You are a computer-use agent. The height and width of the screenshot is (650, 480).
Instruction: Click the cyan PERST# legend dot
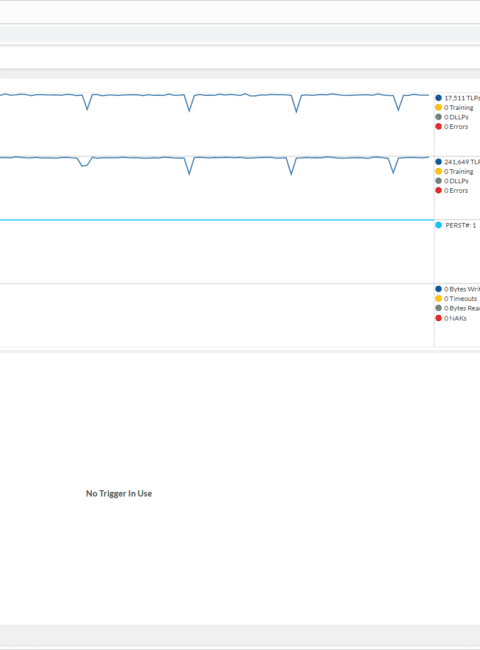439,225
